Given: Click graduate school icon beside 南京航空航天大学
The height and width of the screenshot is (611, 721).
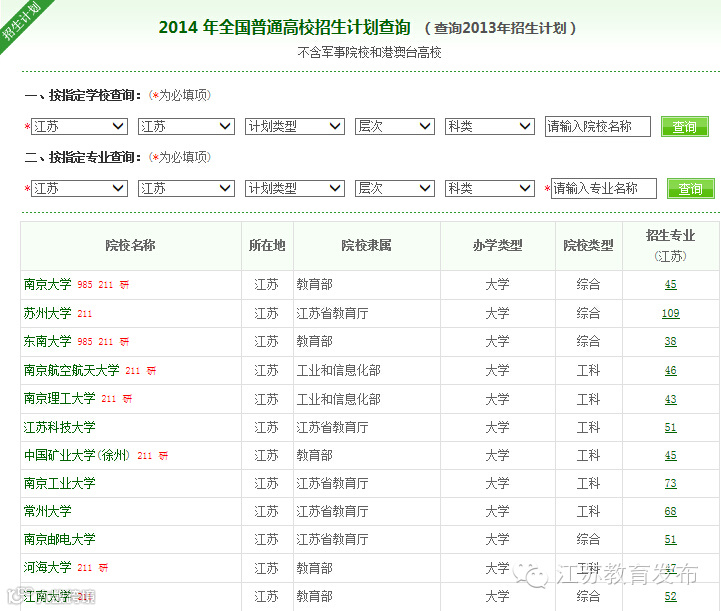Looking at the screenshot, I should pyautogui.click(x=152, y=371).
